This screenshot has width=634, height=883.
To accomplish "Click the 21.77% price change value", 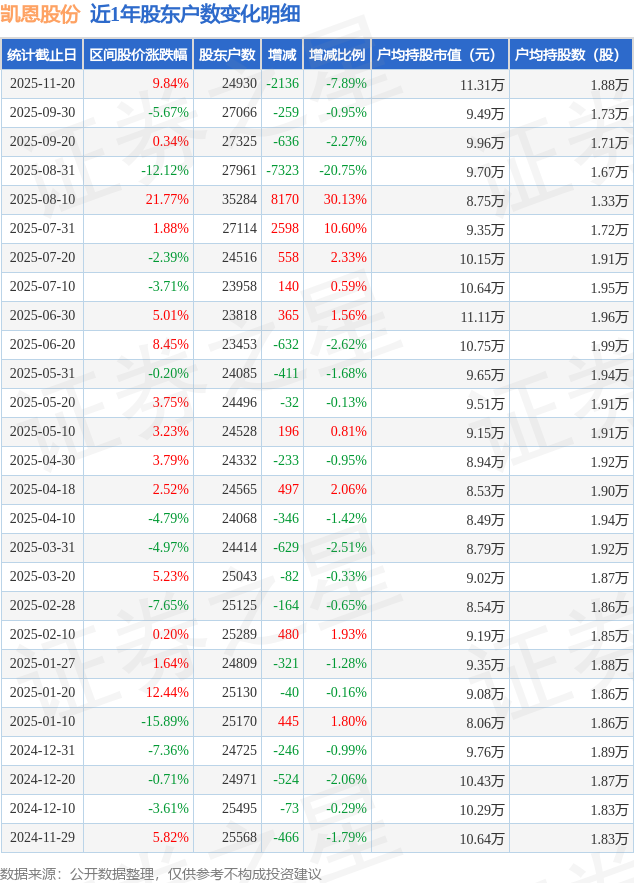I will [167, 200].
